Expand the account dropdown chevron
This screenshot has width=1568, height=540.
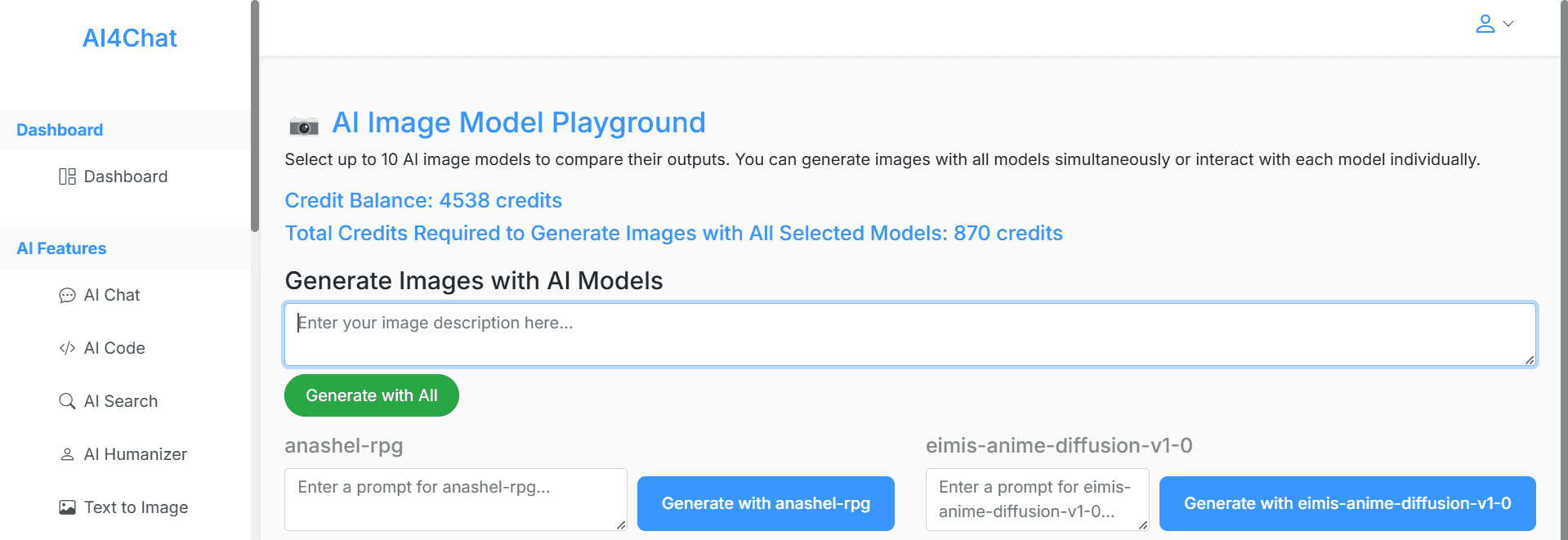(1508, 25)
